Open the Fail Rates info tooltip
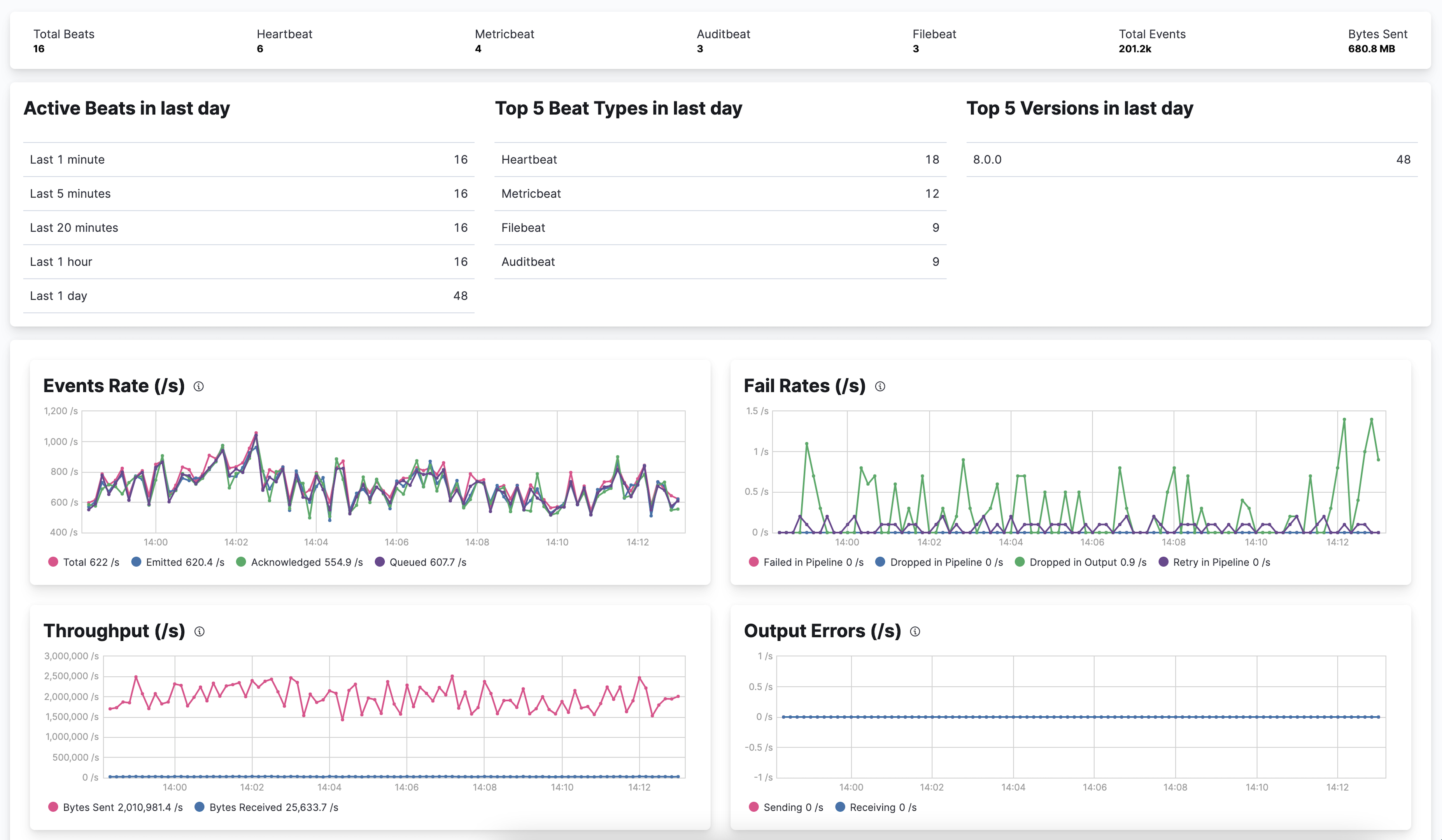The image size is (1442, 840). click(x=880, y=386)
